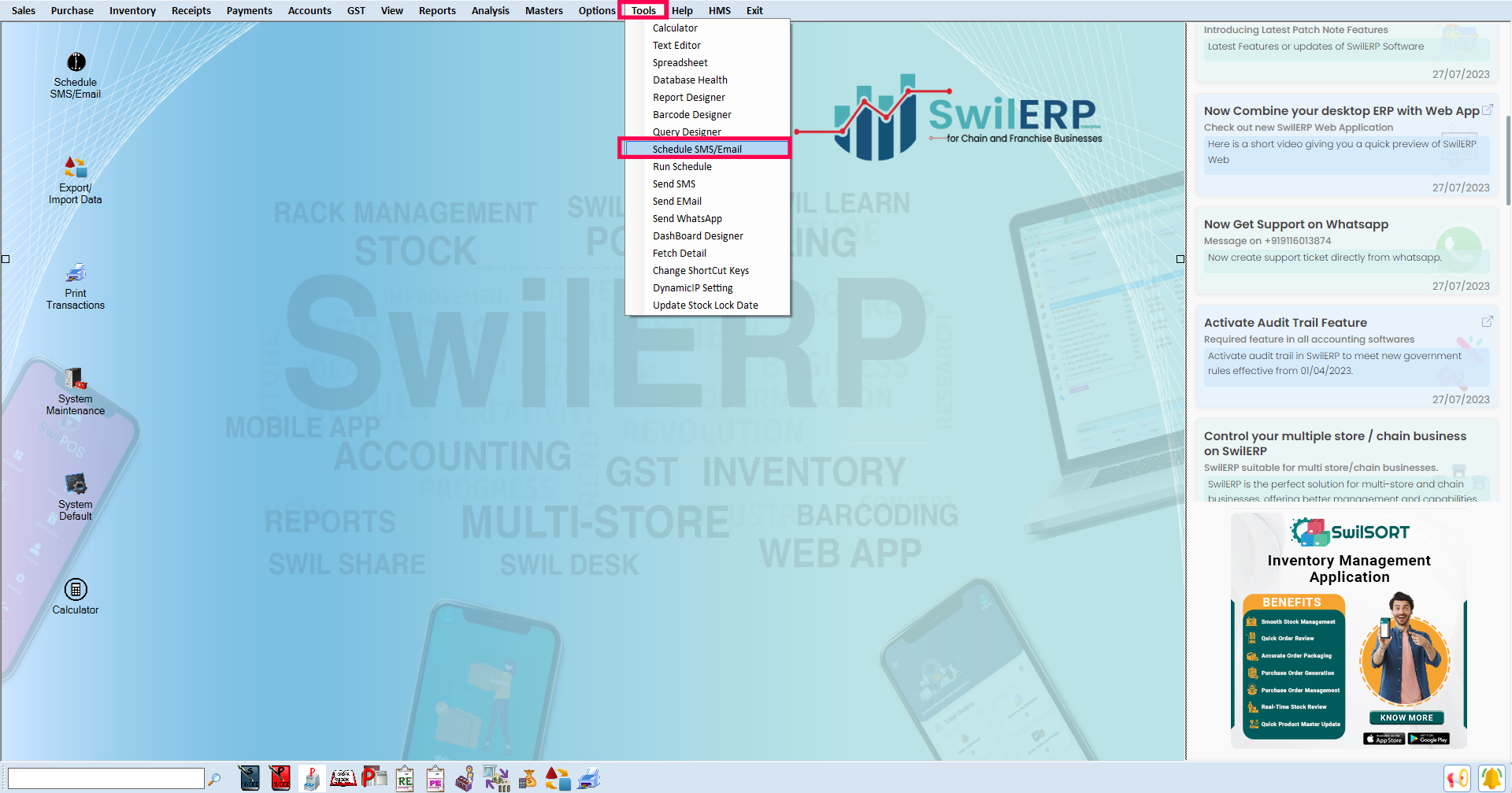Click the bell notifications icon
This screenshot has height=793, width=1512.
click(x=1491, y=778)
